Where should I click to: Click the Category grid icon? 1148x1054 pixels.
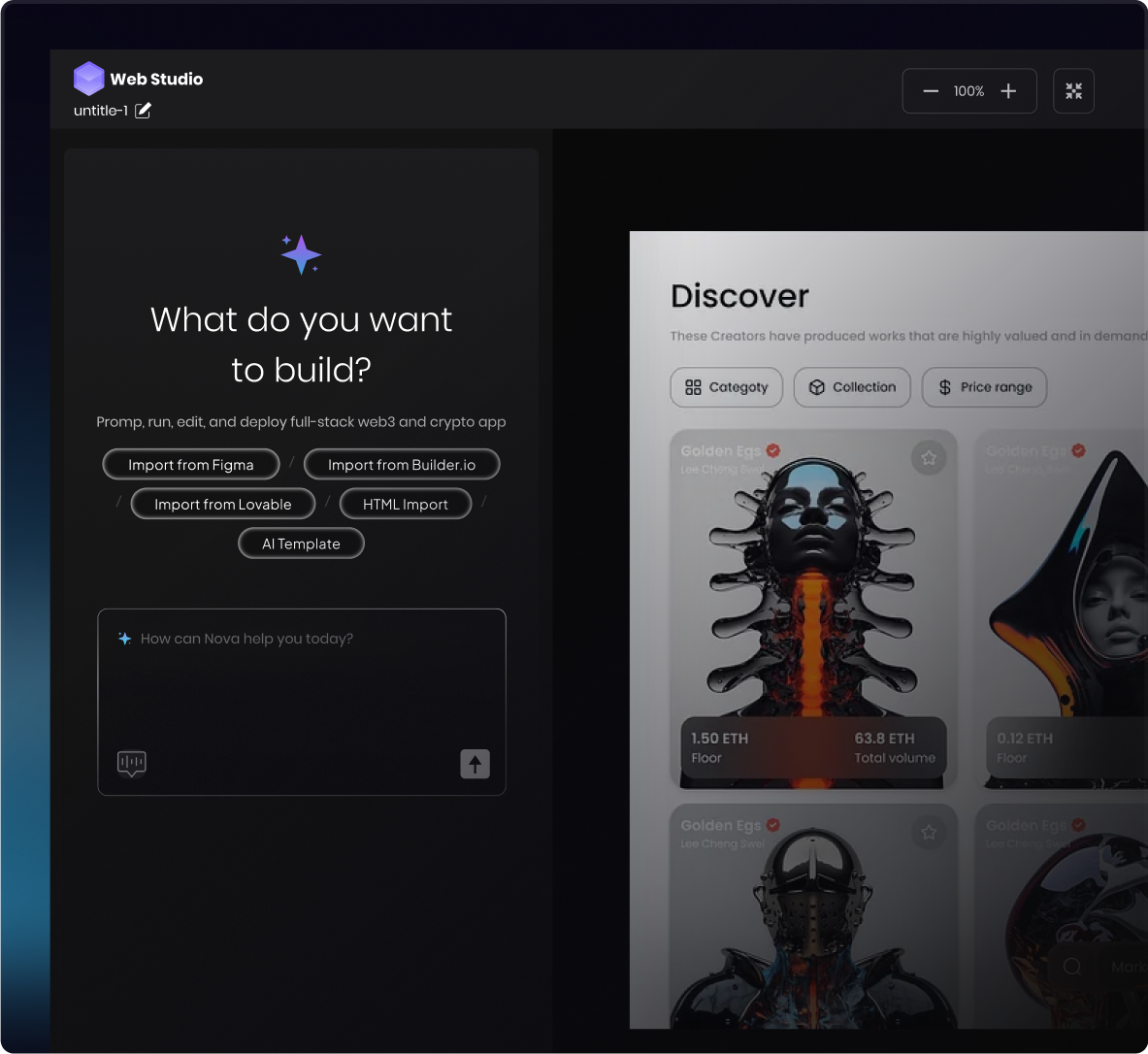pyautogui.click(x=693, y=386)
